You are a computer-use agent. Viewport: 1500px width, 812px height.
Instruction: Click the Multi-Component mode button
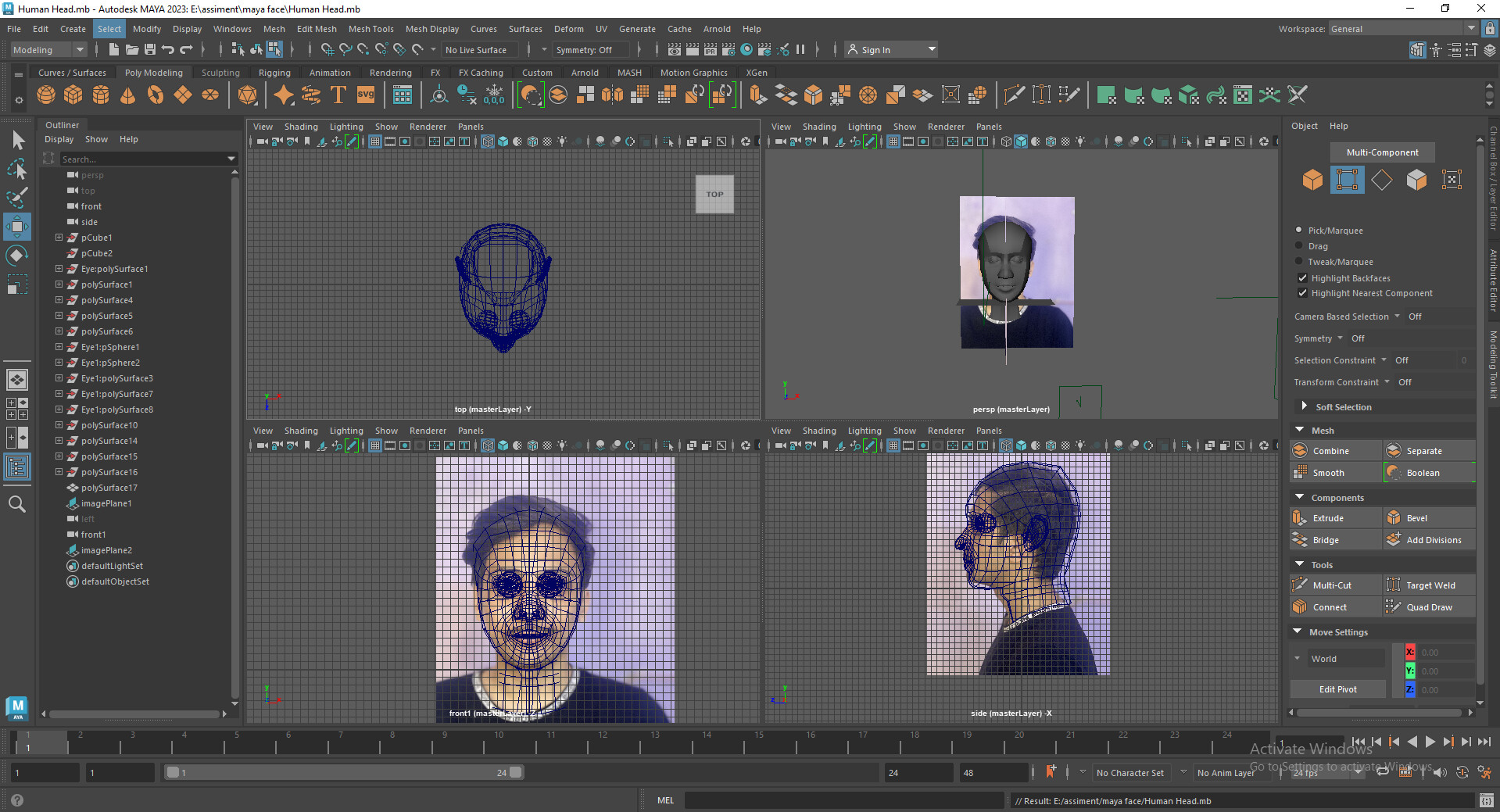pyautogui.click(x=1381, y=152)
